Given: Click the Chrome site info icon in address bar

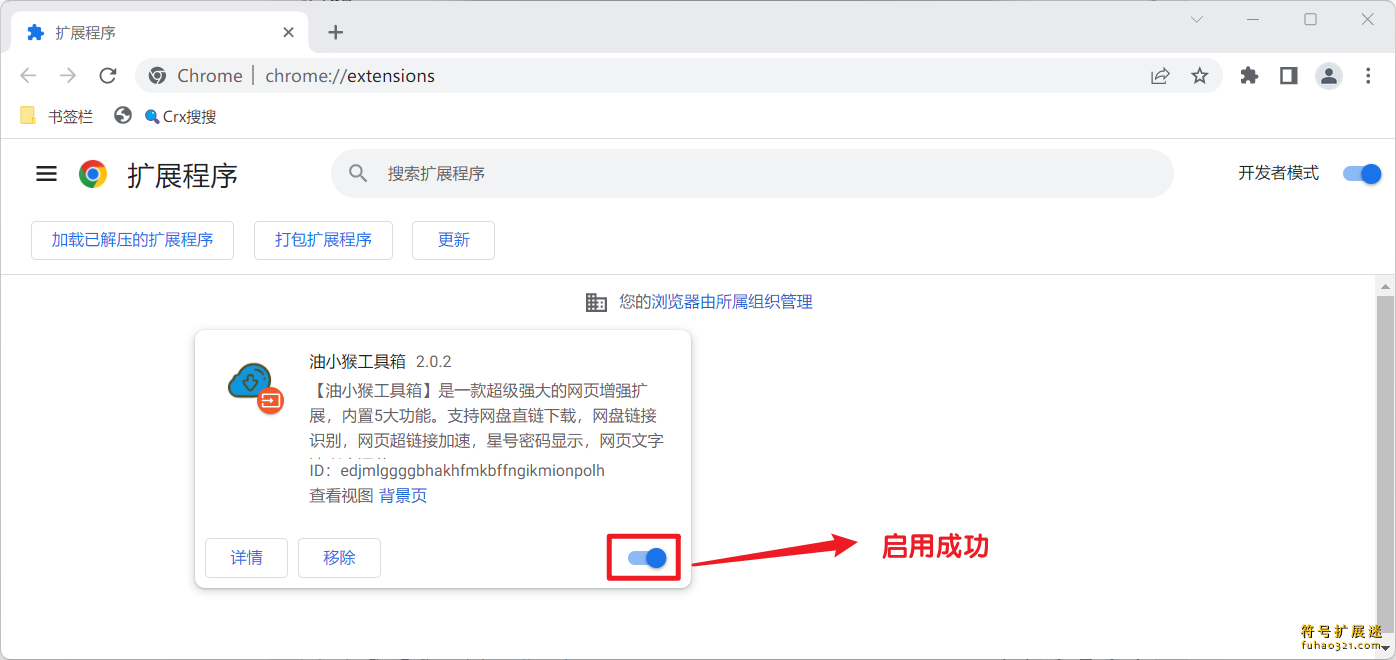Looking at the screenshot, I should point(157,76).
